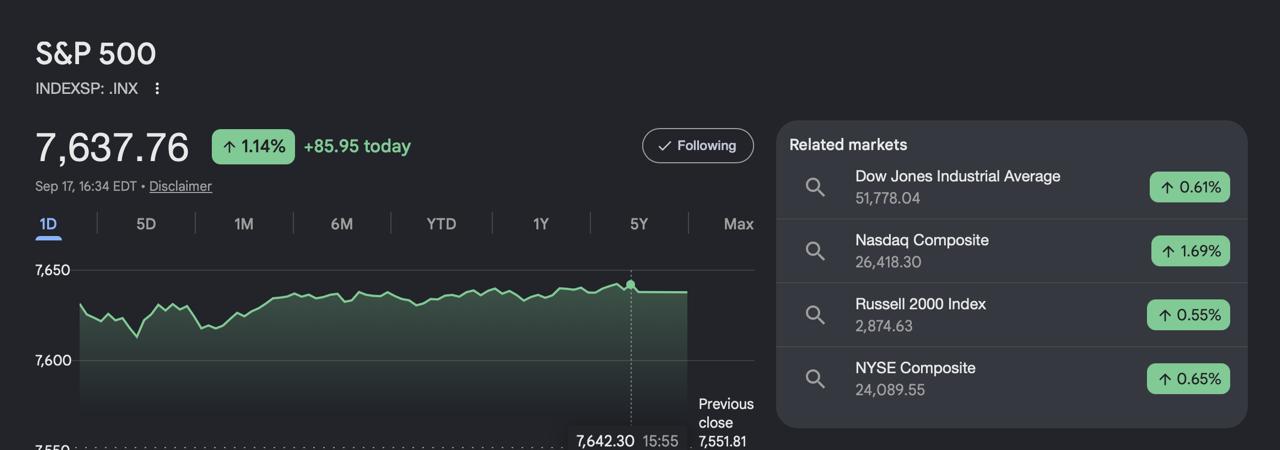Click the Nasdaq value 26,418.30
This screenshot has width=1280, height=450.
888,262
